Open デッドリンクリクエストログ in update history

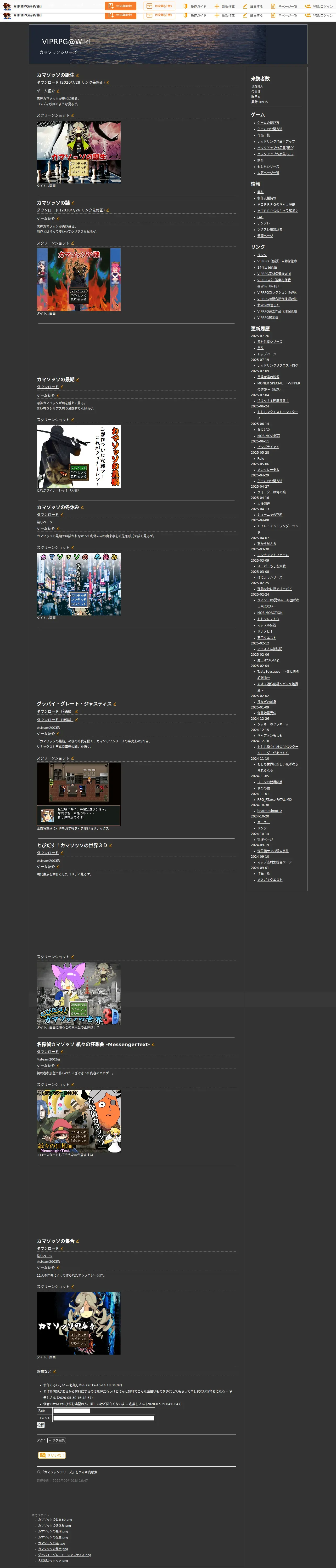pos(277,366)
